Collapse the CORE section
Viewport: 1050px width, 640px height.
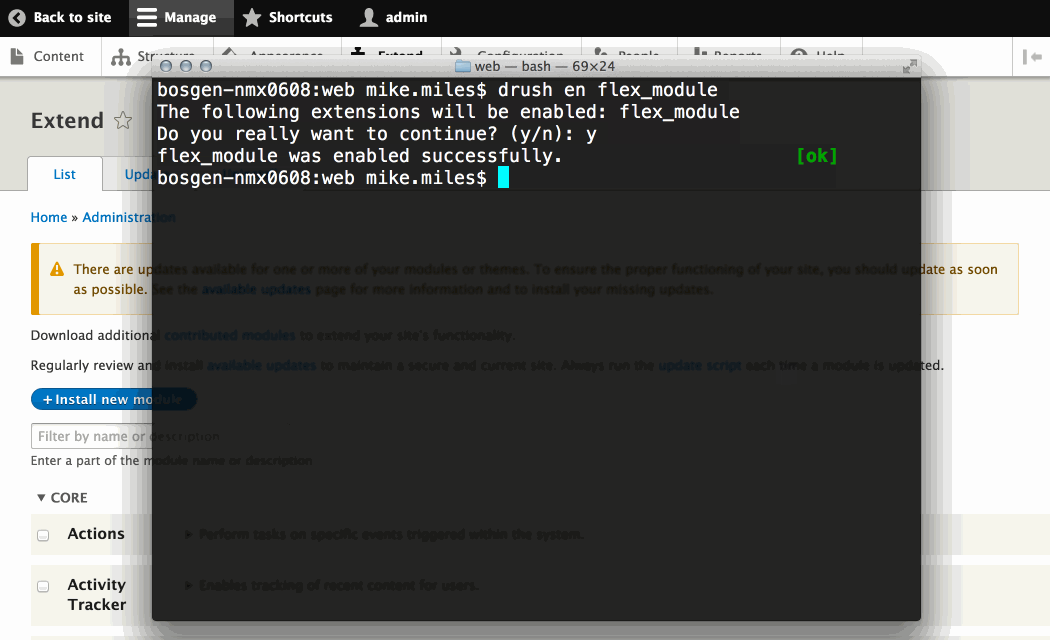[62, 497]
